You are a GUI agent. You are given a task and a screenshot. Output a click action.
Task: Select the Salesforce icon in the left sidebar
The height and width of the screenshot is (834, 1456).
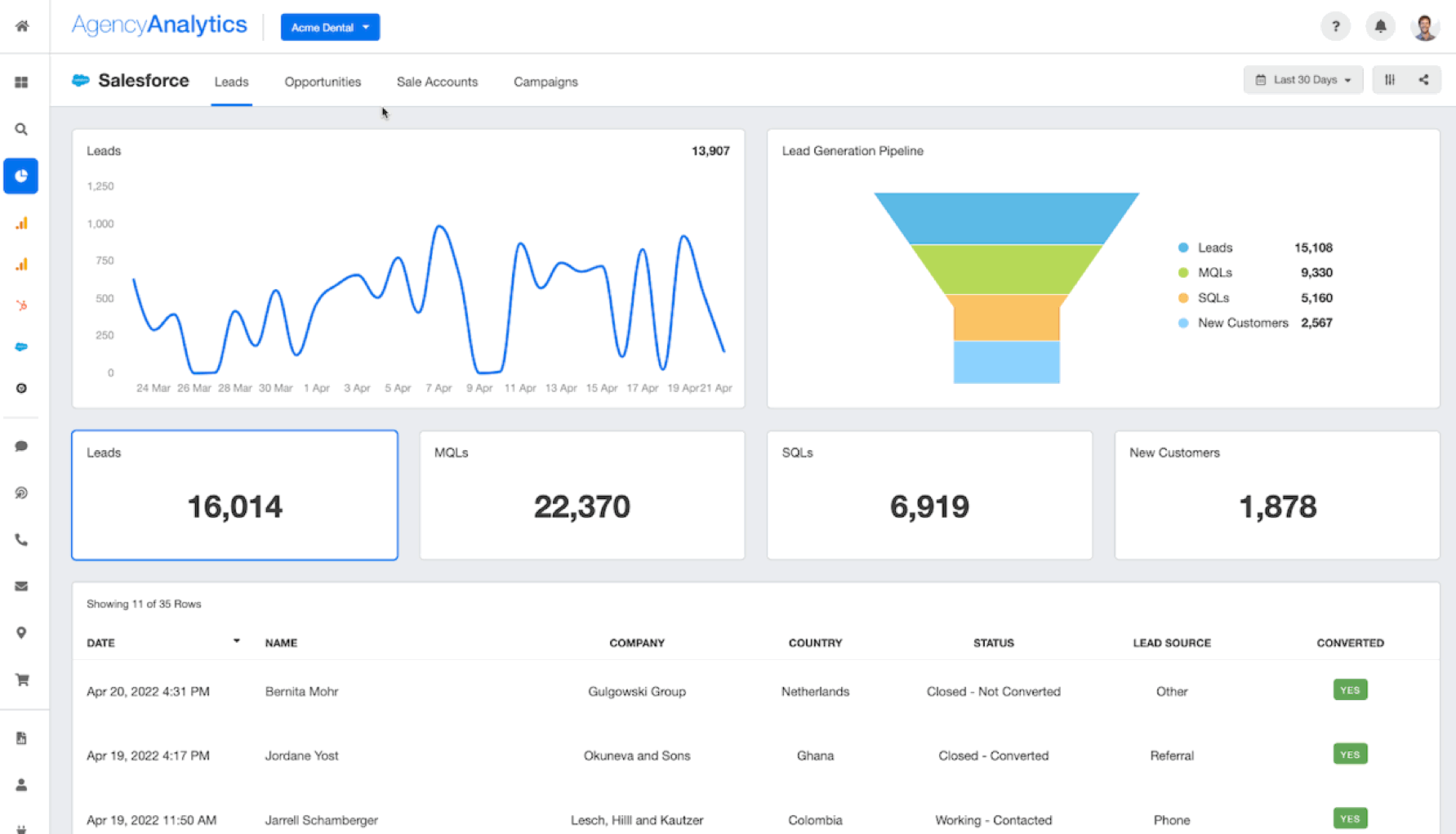point(21,346)
